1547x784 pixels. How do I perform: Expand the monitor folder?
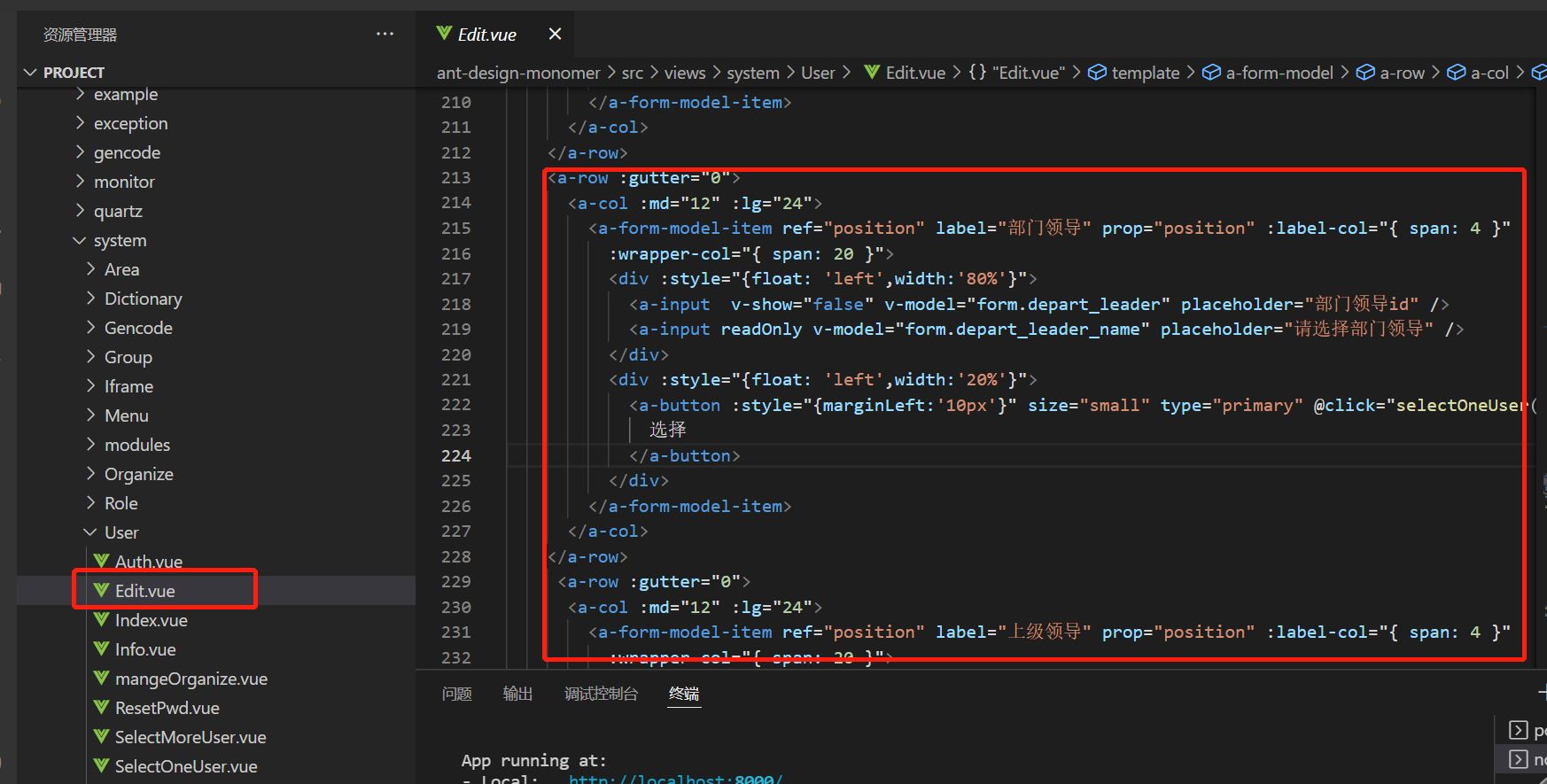[x=81, y=182]
